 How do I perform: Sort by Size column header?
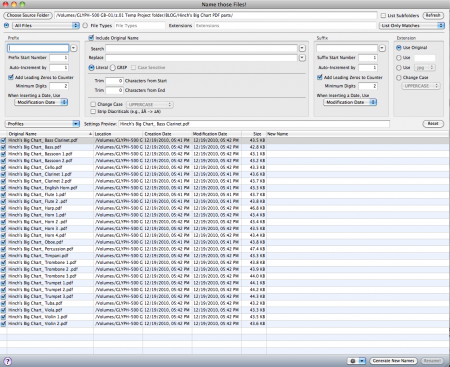pos(254,134)
